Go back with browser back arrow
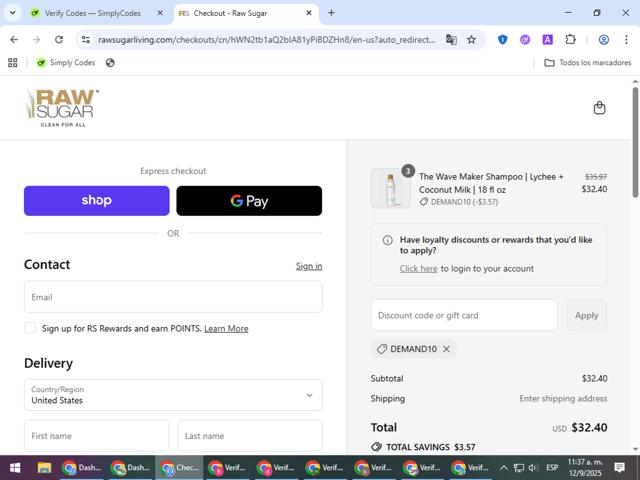The height and width of the screenshot is (480, 640). click(x=14, y=40)
